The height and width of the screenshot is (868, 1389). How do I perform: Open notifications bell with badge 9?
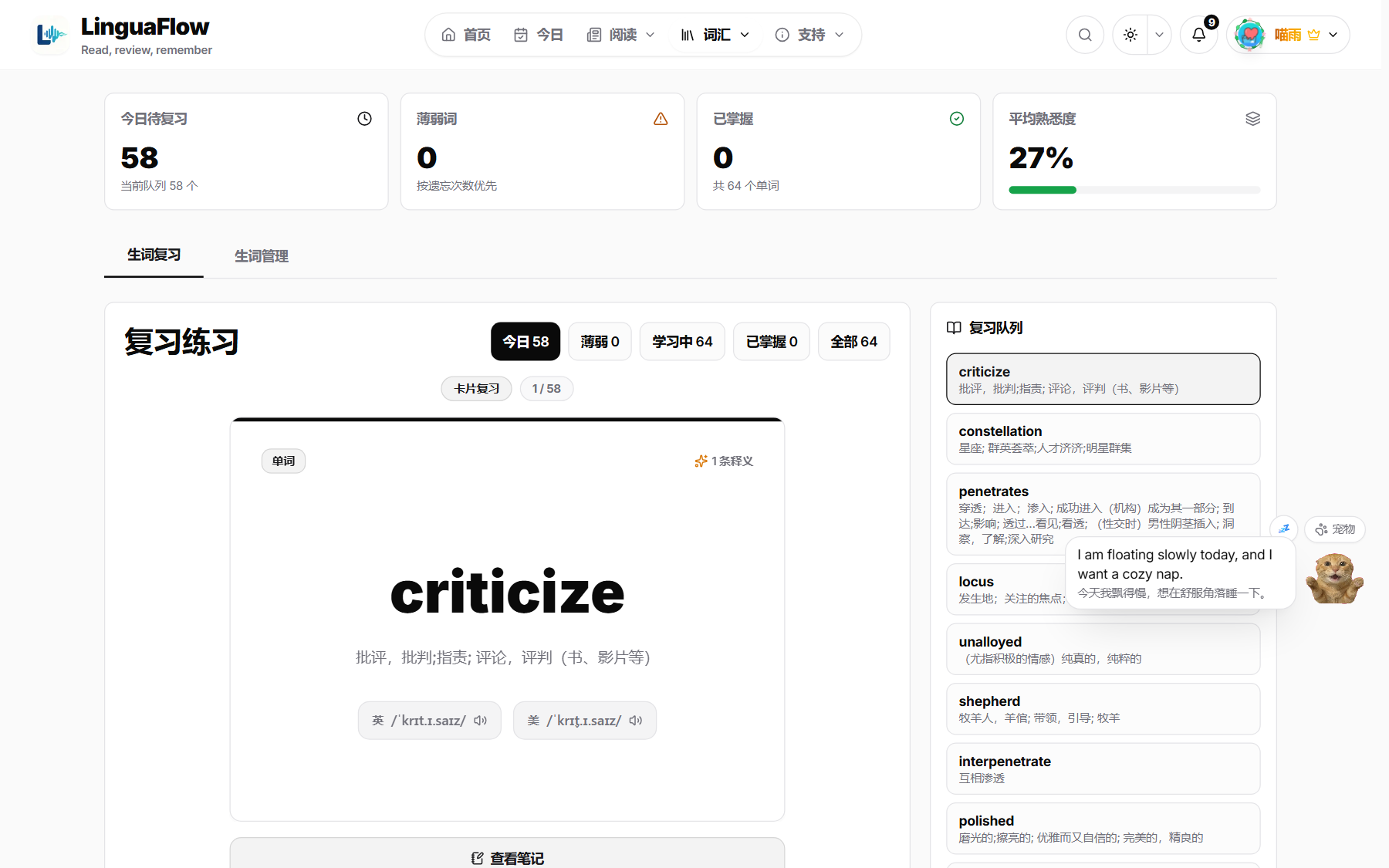click(x=1199, y=35)
